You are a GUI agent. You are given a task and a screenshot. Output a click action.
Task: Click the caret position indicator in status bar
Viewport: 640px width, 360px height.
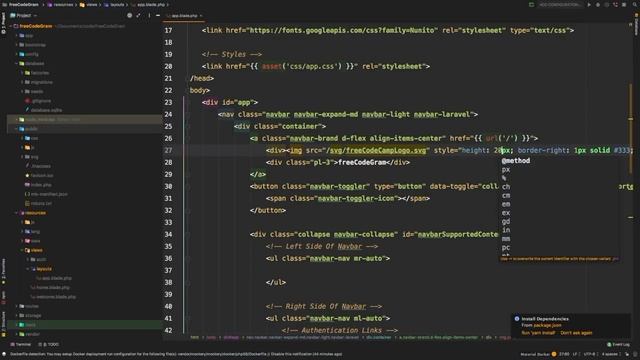(564, 354)
